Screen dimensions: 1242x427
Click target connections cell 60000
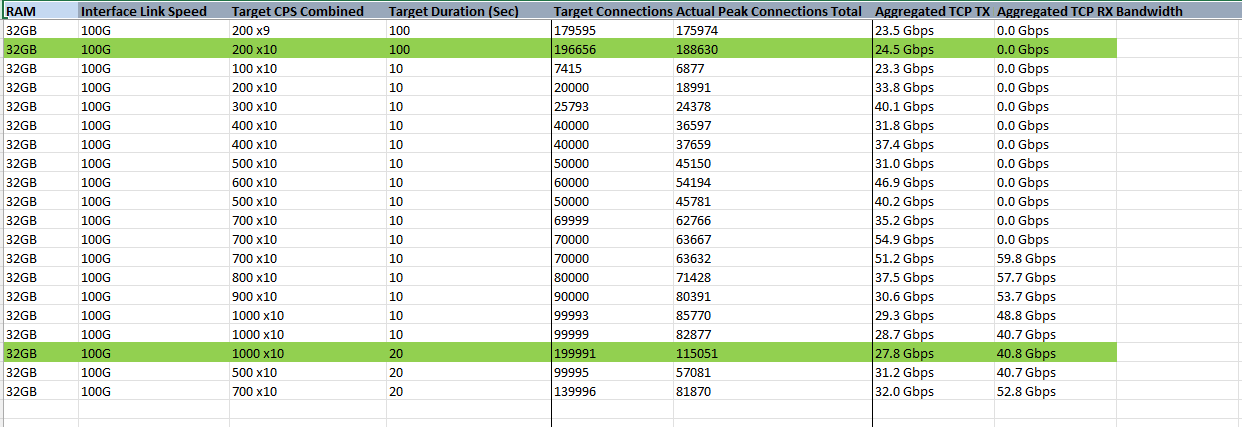(x=613, y=182)
